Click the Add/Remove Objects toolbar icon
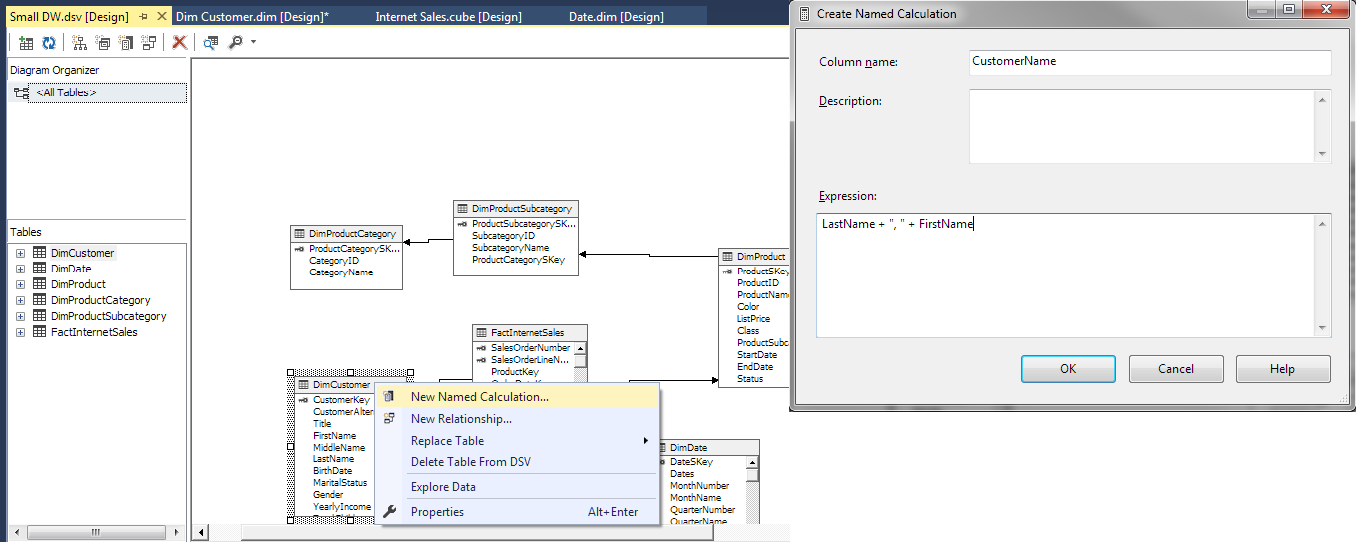This screenshot has height=542, width=1356. (x=26, y=43)
